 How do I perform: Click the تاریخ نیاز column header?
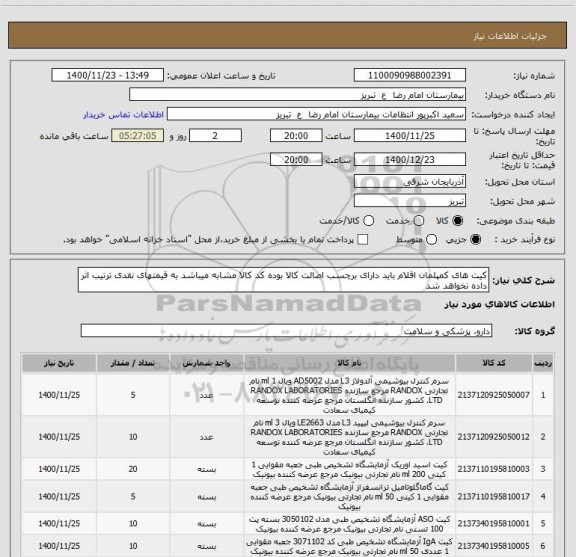59,363
